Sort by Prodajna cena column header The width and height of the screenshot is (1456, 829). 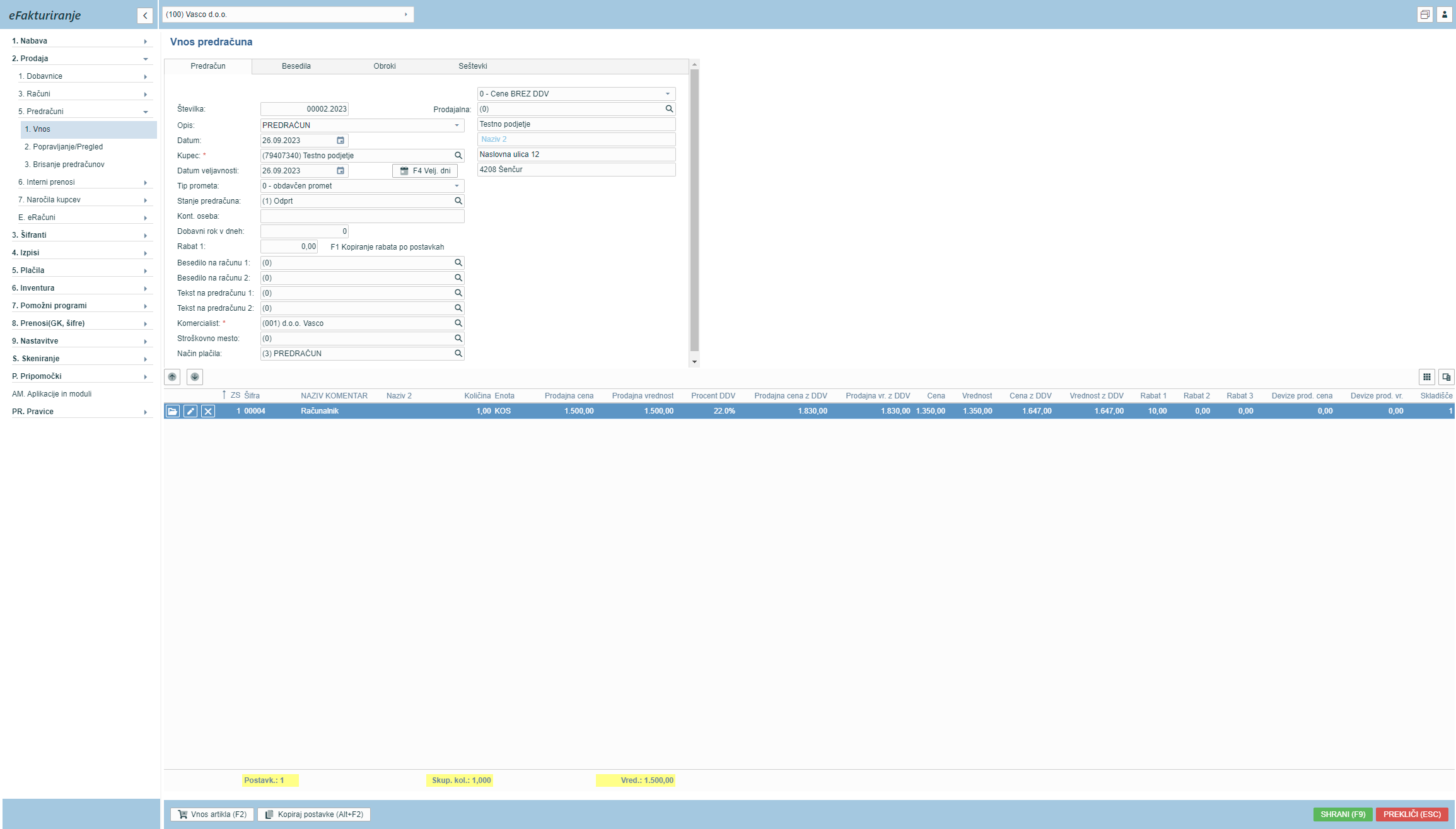[569, 396]
